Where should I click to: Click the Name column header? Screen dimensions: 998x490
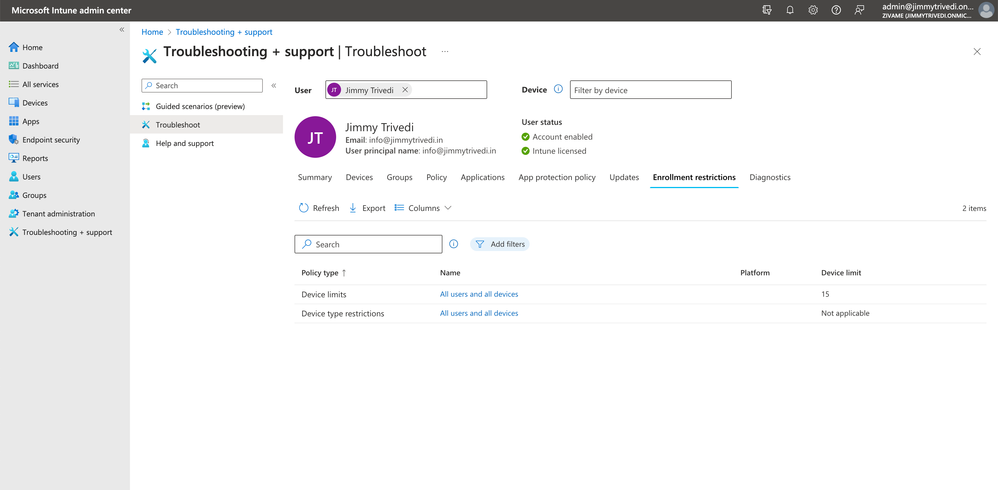pos(450,273)
